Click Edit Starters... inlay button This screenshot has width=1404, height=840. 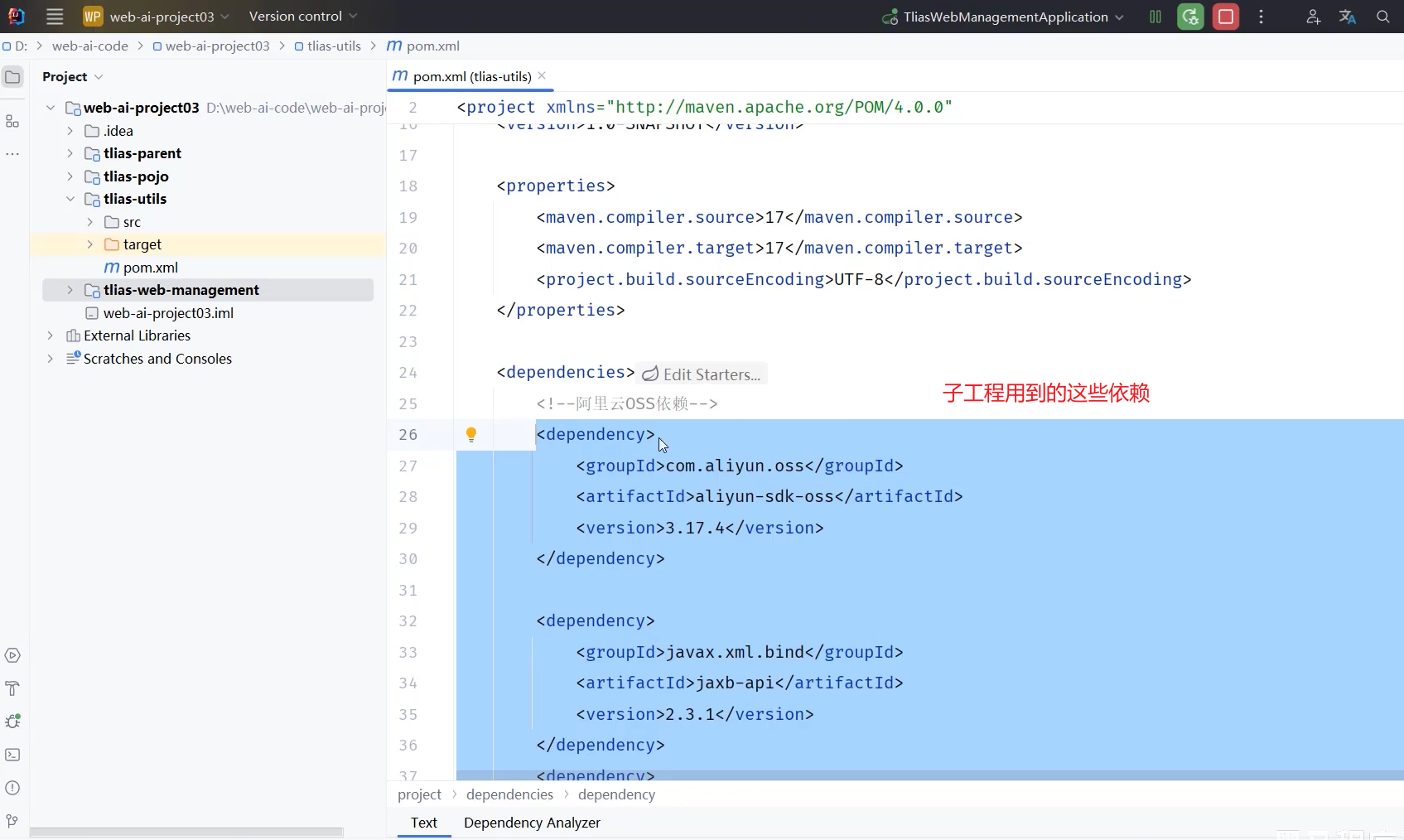(x=702, y=374)
